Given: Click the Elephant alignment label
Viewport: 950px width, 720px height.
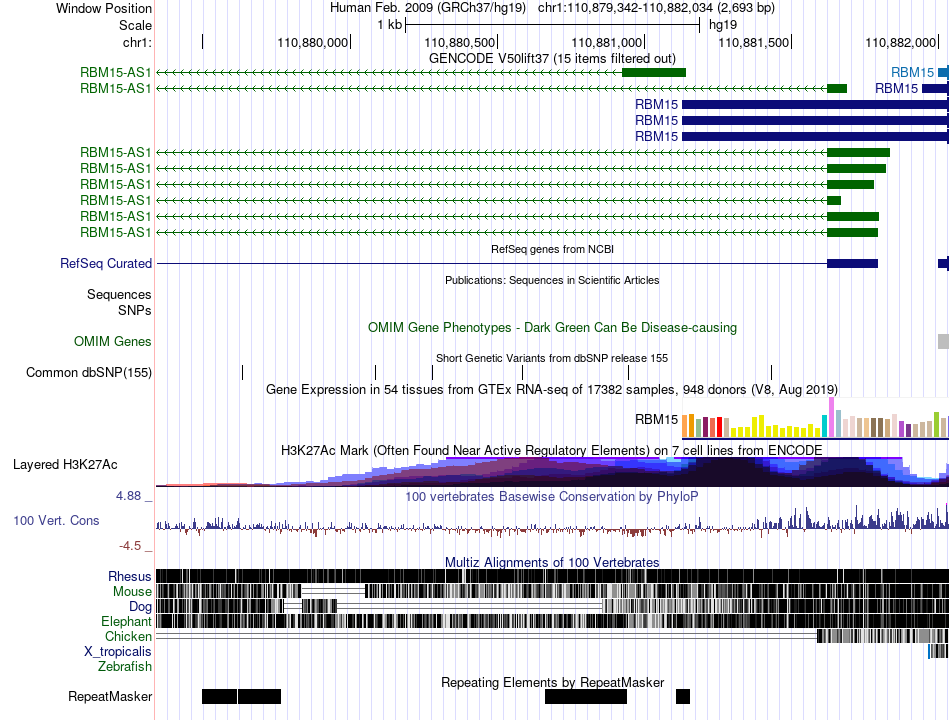Looking at the screenshot, I should click(x=126, y=622).
